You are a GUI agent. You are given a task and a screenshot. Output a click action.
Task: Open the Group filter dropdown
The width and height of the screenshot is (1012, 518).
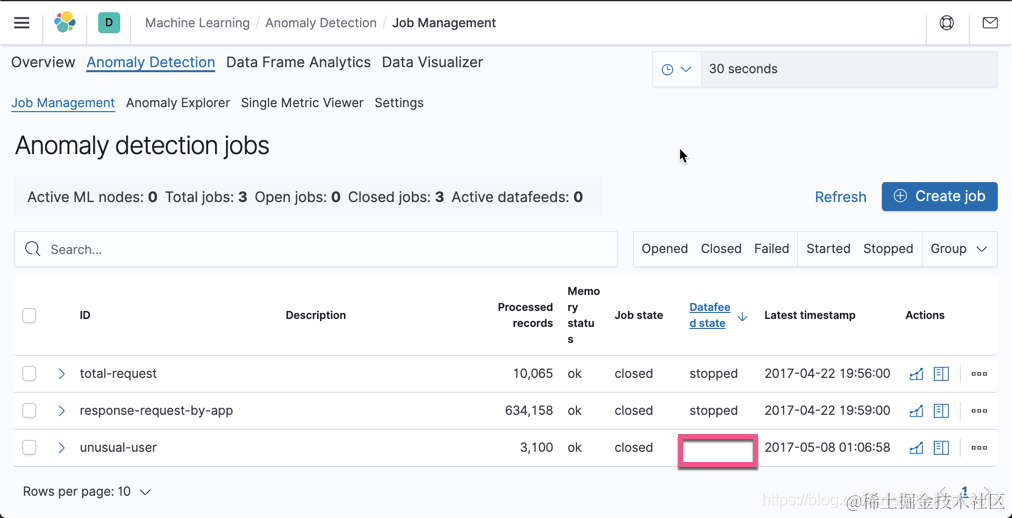[x=958, y=249]
